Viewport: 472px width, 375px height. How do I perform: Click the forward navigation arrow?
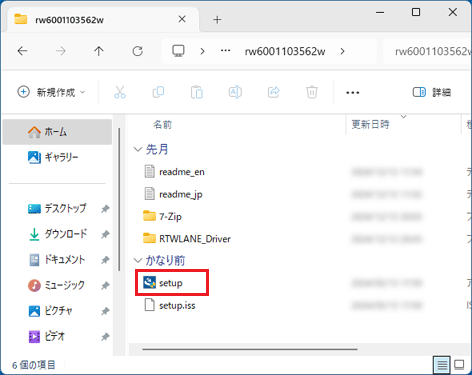tap(61, 51)
